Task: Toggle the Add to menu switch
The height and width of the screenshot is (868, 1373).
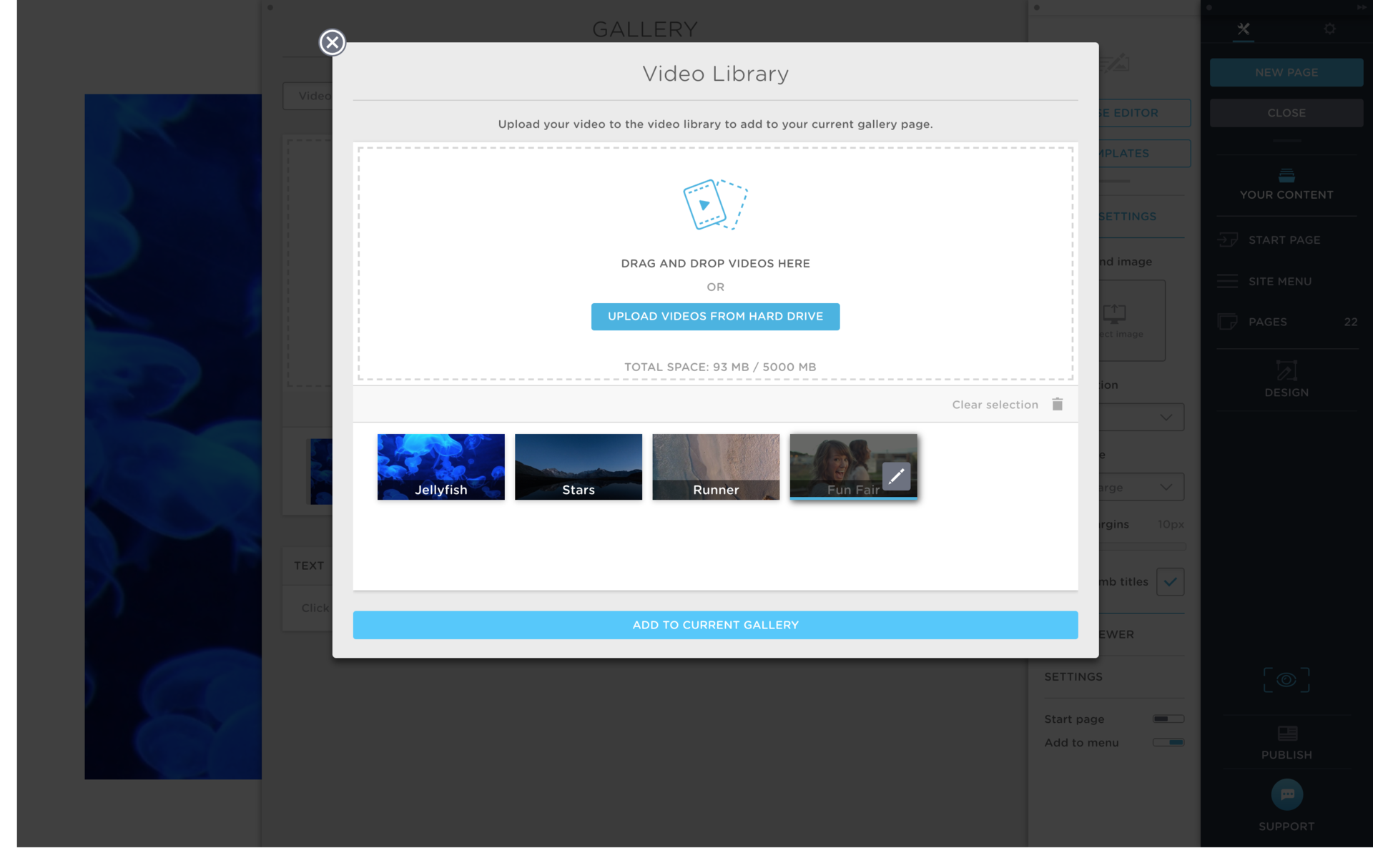Action: pos(1168,743)
